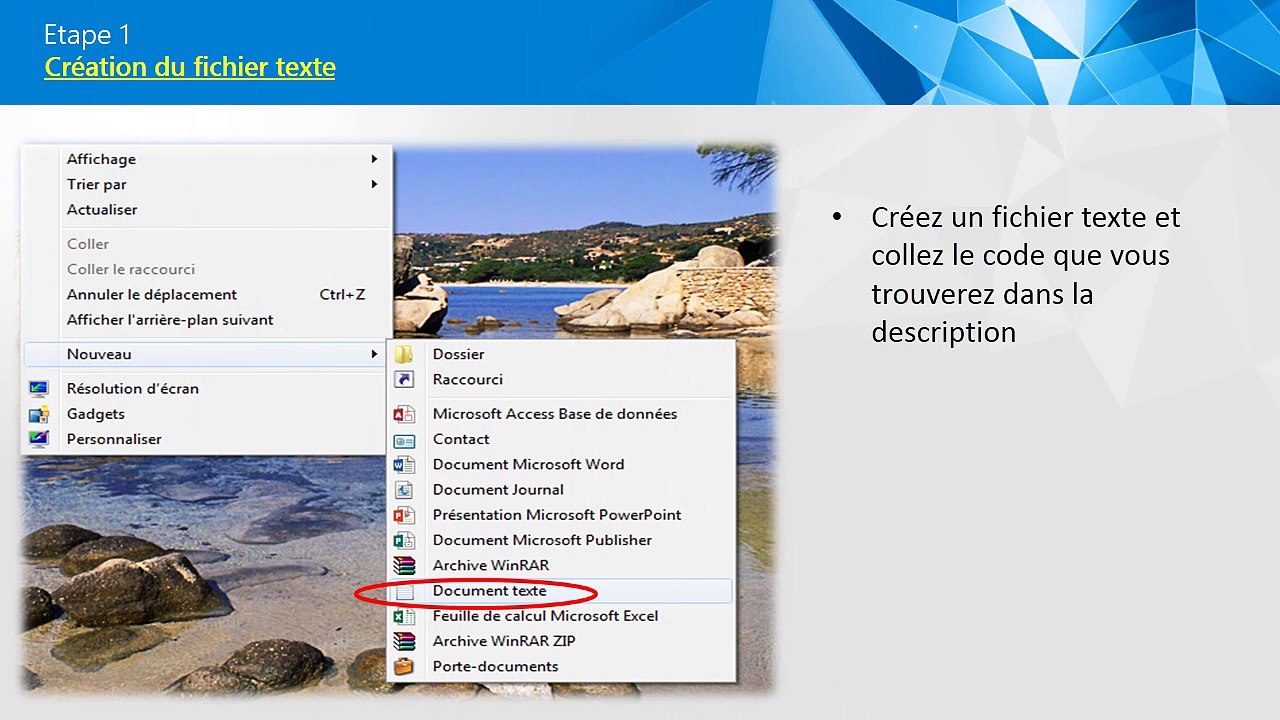Click the greyed Coller le raccourci entry
Image resolution: width=1280 pixels, height=720 pixels.
pos(206,269)
